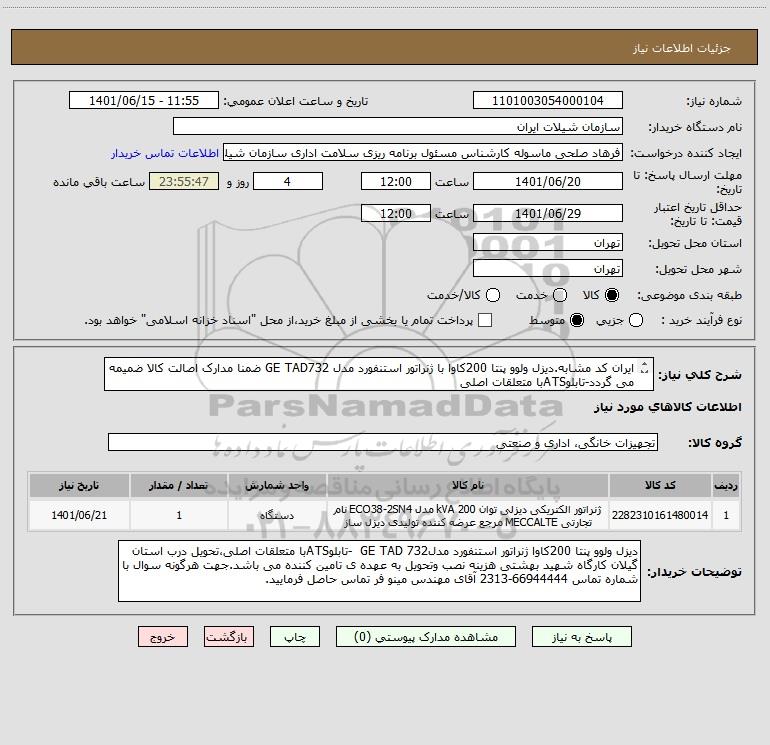Screen dimensions: 770x745
Task: Click the response deadline date 1401/06/20 field
Action: (548, 182)
